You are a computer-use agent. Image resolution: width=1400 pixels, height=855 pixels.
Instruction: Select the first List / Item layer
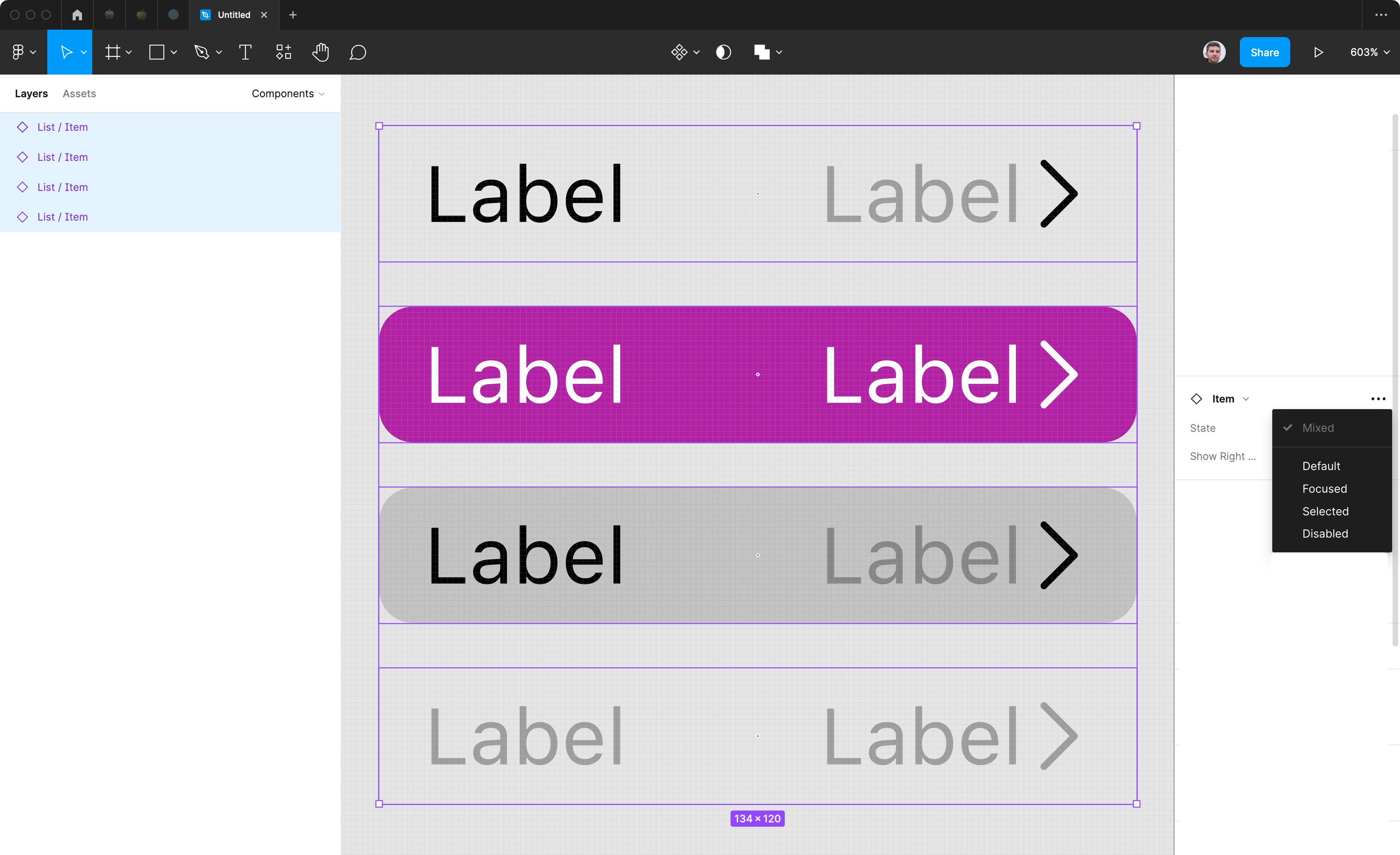click(62, 127)
